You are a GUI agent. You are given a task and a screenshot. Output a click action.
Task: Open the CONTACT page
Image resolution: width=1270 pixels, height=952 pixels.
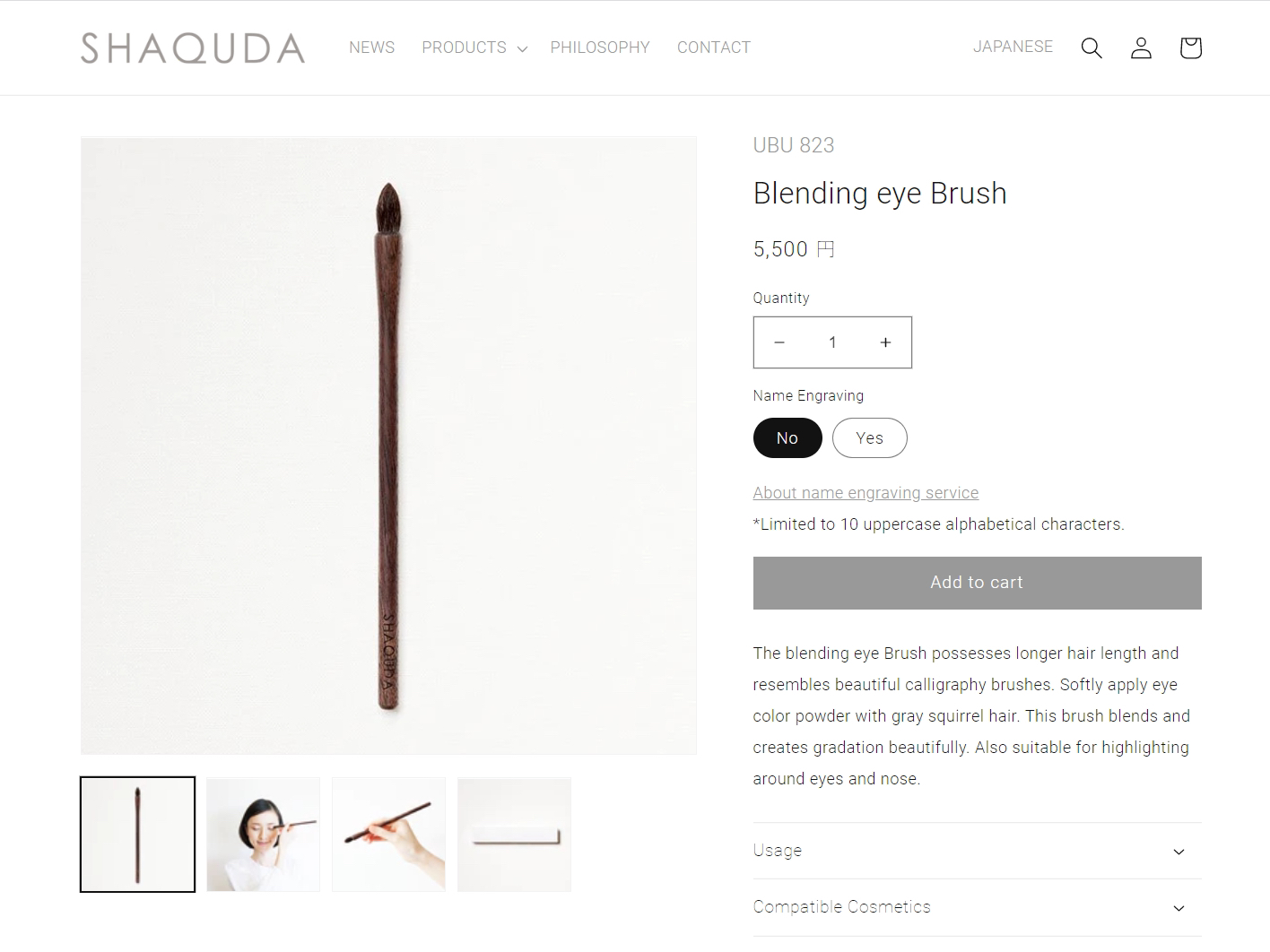714,48
